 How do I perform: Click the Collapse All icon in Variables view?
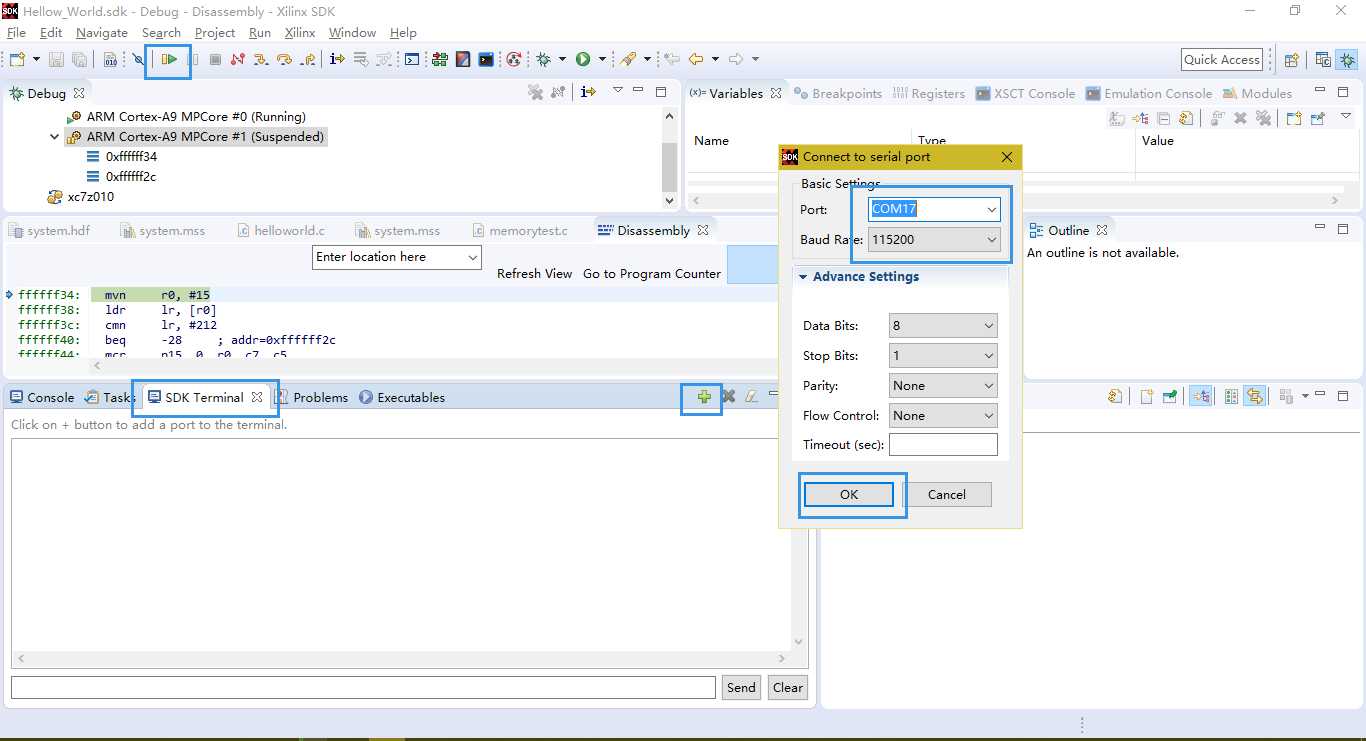pyautogui.click(x=1163, y=118)
